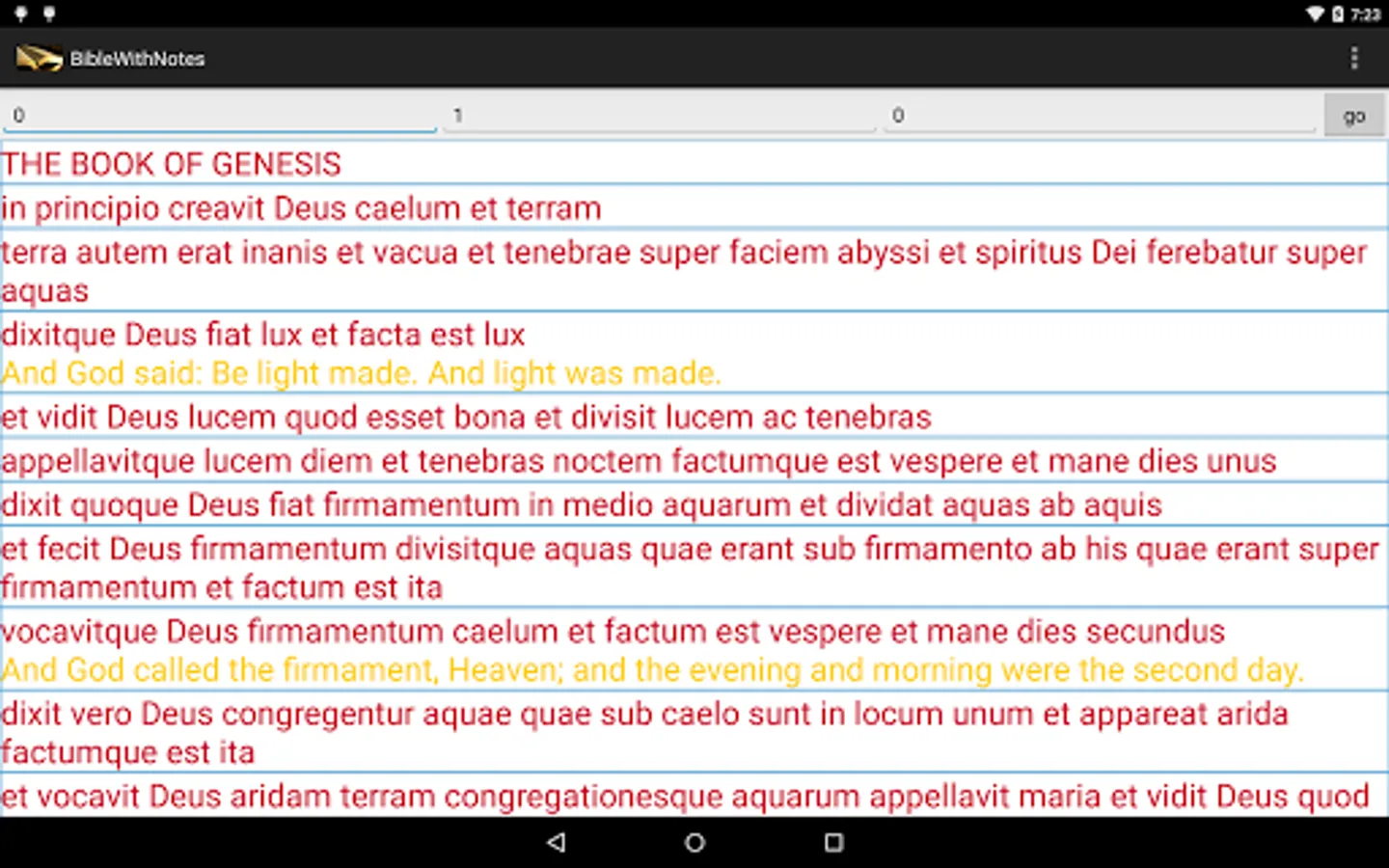The height and width of the screenshot is (868, 1389).
Task: Focus the middle input field showing 1
Action: tap(660, 115)
